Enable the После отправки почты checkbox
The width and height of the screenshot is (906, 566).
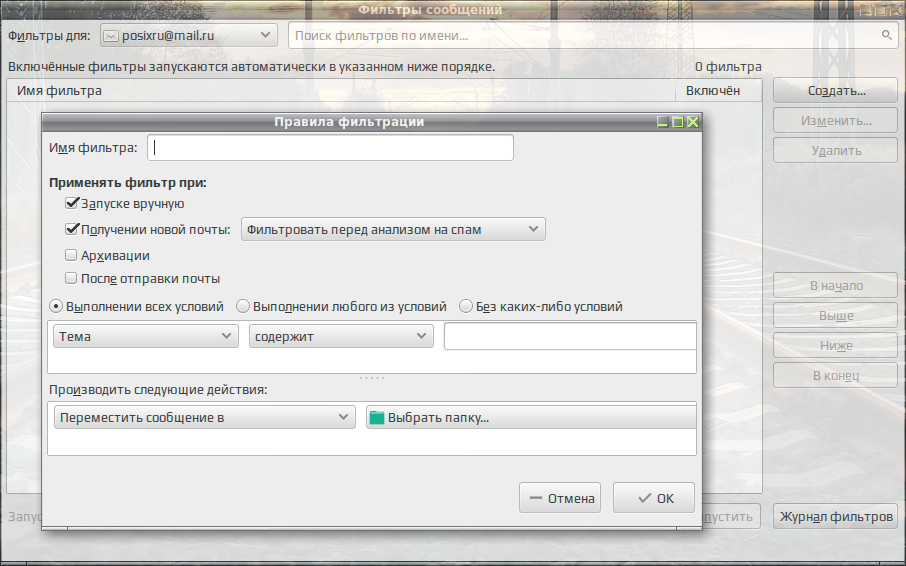[71, 278]
